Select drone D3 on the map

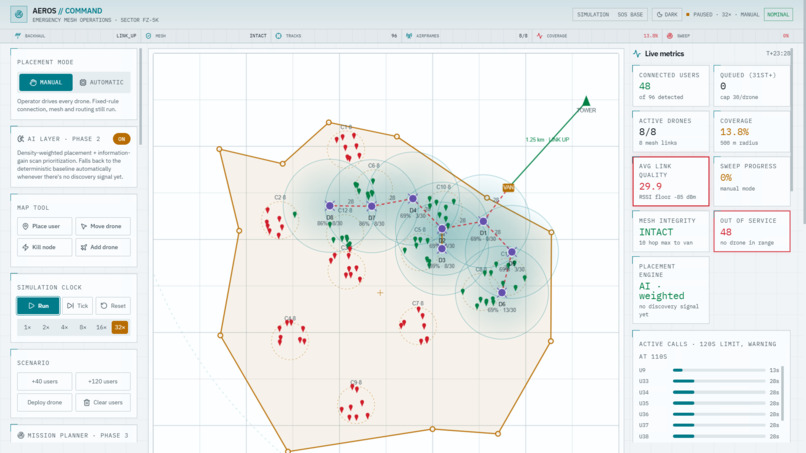pyautogui.click(x=442, y=249)
